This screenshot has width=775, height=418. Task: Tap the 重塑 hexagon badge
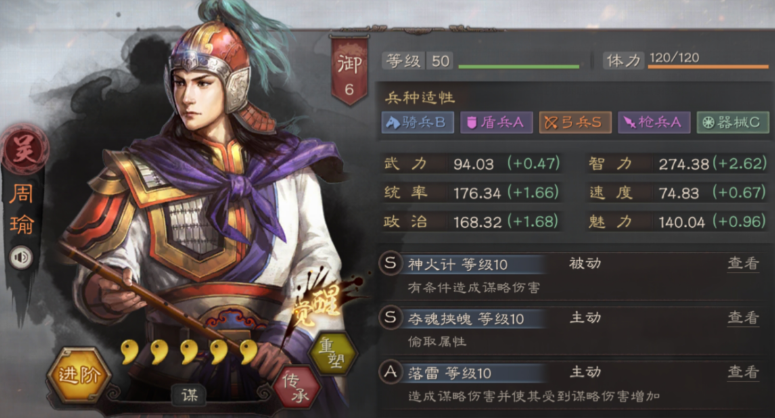(x=333, y=352)
